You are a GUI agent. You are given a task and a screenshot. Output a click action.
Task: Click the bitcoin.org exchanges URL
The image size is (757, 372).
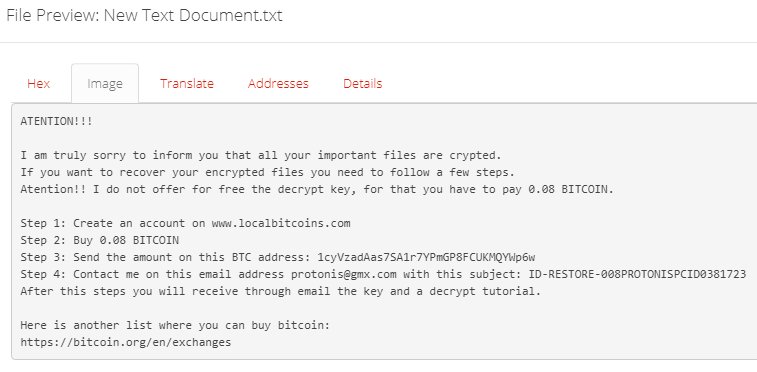[x=126, y=343]
